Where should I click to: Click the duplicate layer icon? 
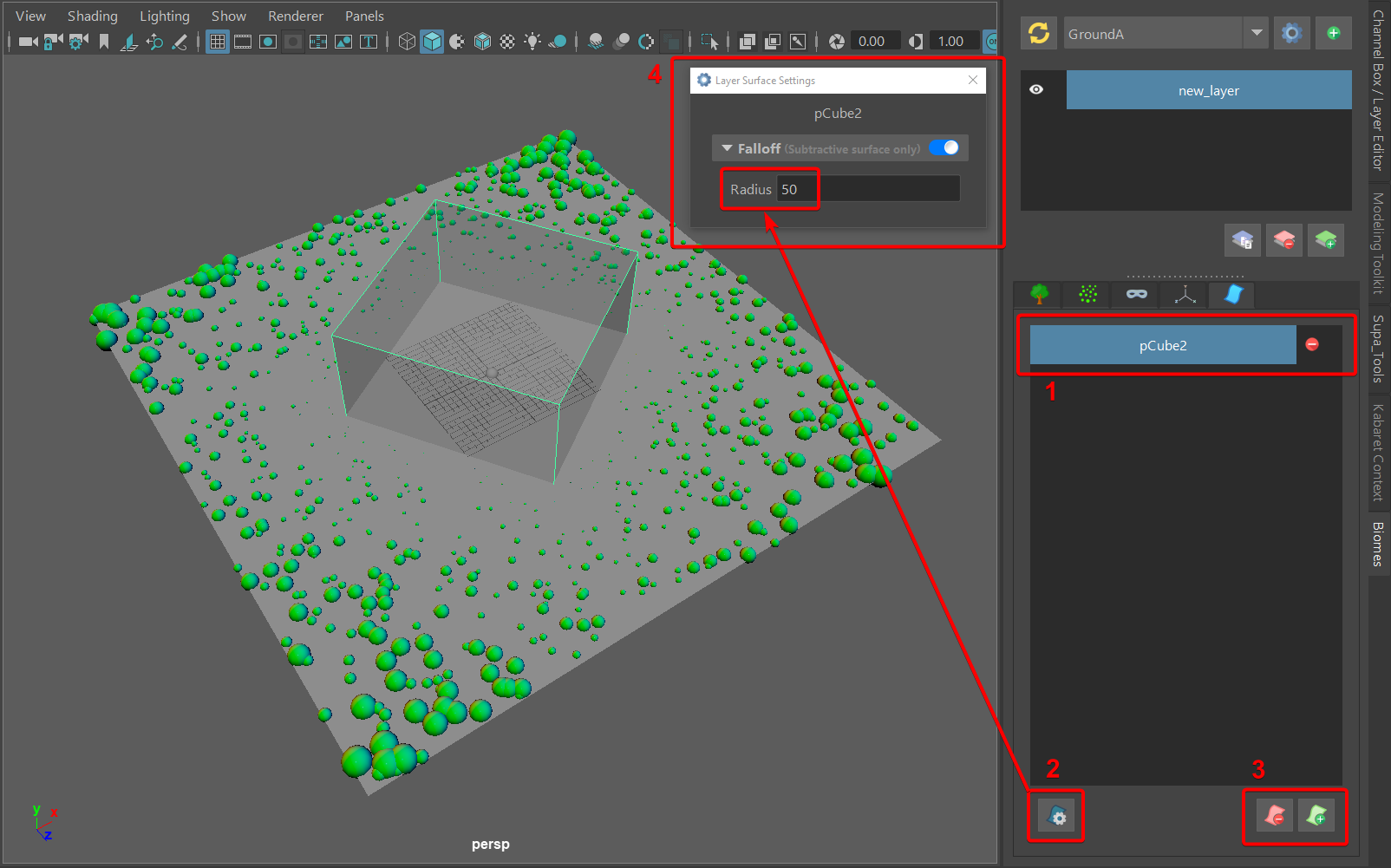click(1242, 240)
